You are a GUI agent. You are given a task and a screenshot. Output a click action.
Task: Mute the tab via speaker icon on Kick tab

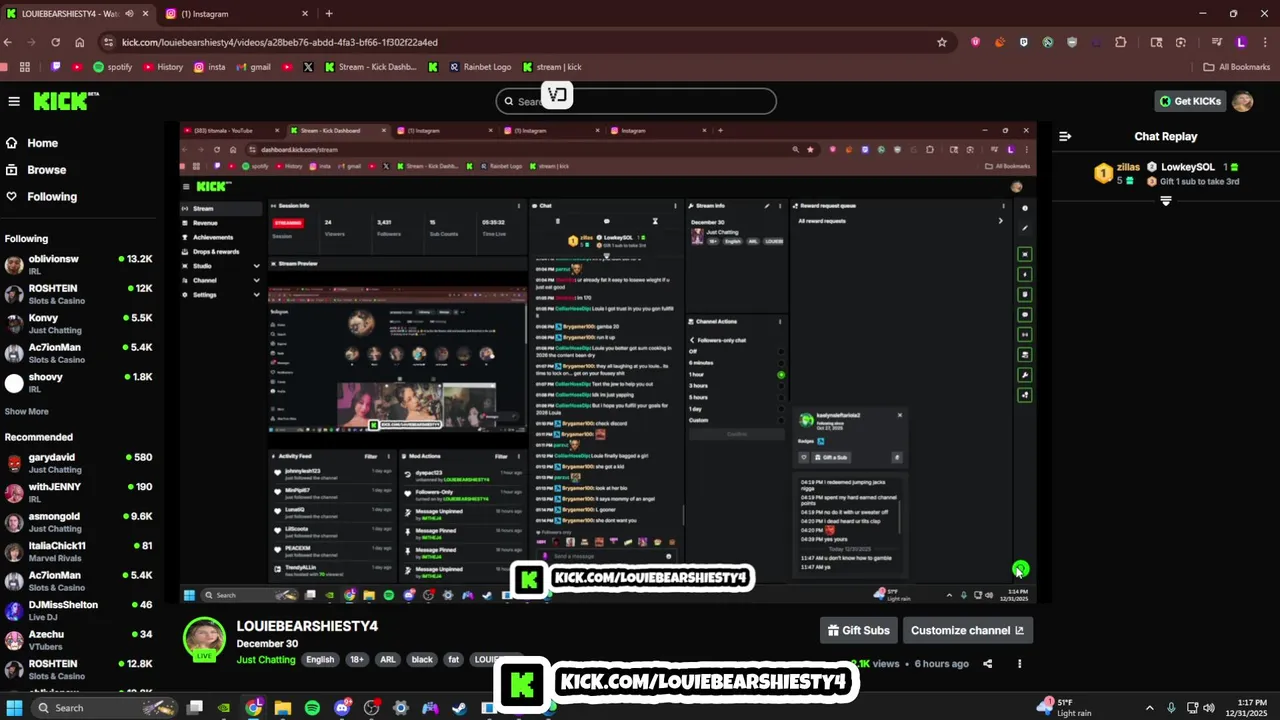tap(129, 14)
